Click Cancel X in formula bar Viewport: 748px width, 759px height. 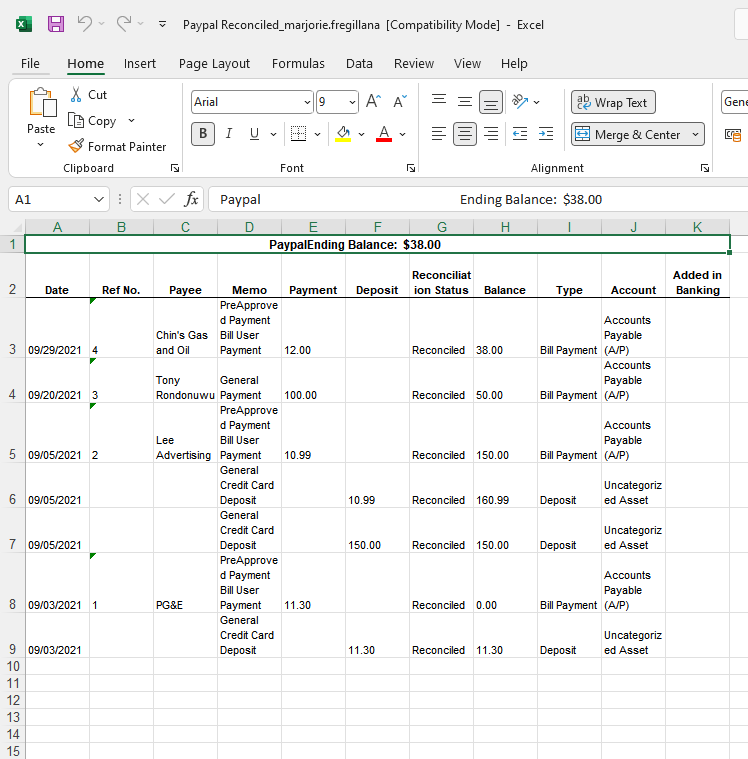[x=143, y=199]
